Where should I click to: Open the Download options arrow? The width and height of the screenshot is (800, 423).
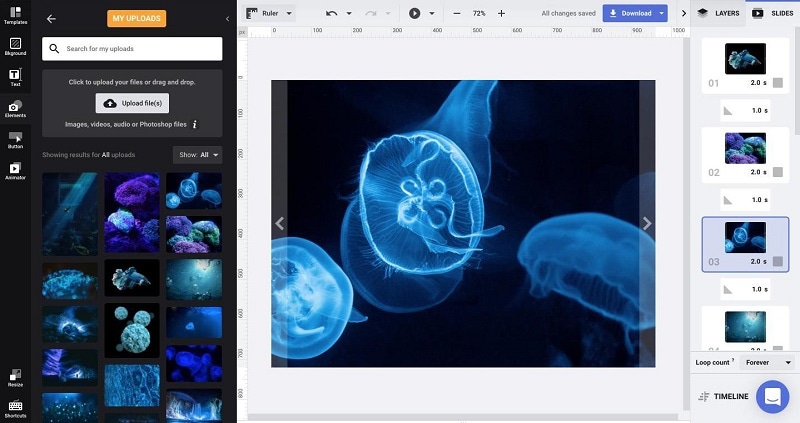tap(661, 13)
